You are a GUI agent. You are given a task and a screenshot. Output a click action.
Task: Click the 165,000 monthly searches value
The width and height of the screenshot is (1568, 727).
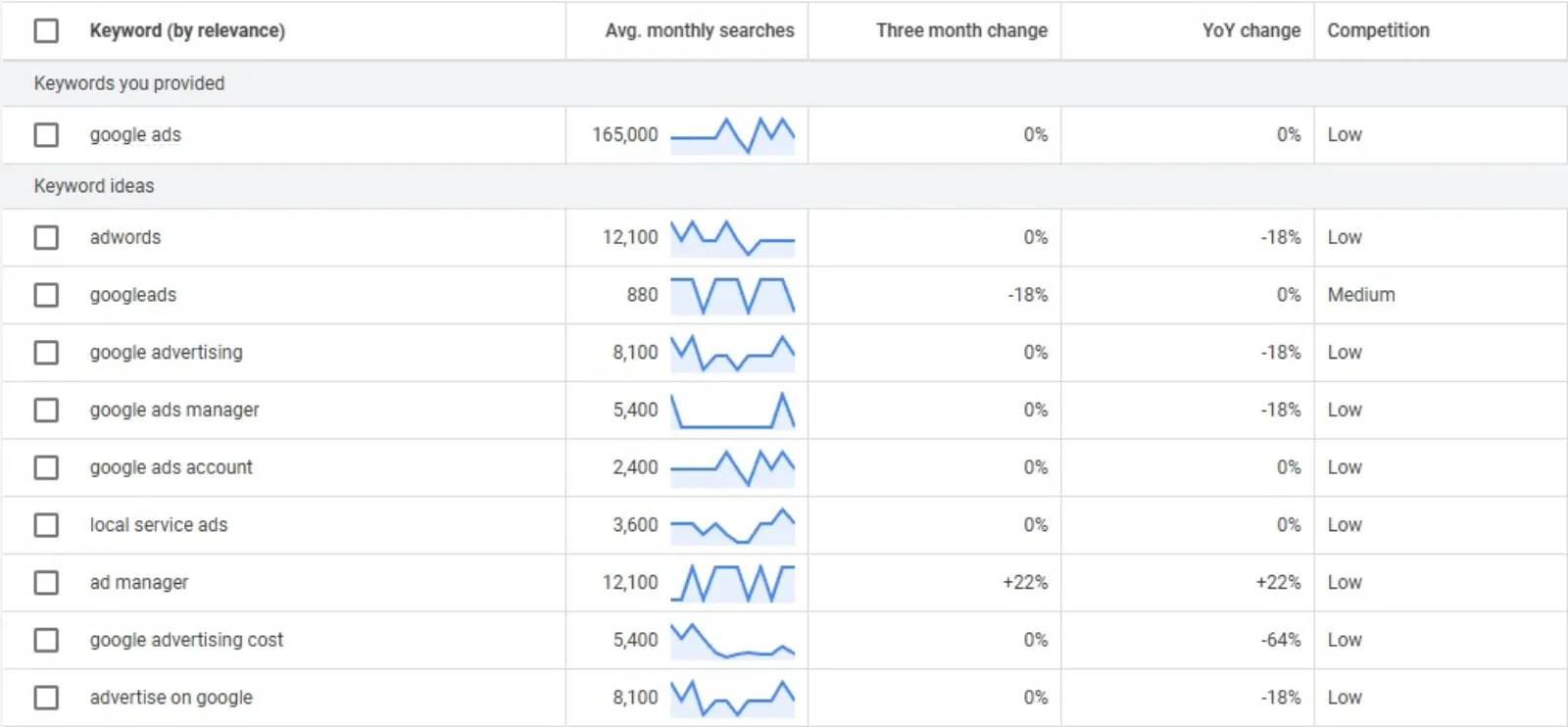pyautogui.click(x=625, y=134)
